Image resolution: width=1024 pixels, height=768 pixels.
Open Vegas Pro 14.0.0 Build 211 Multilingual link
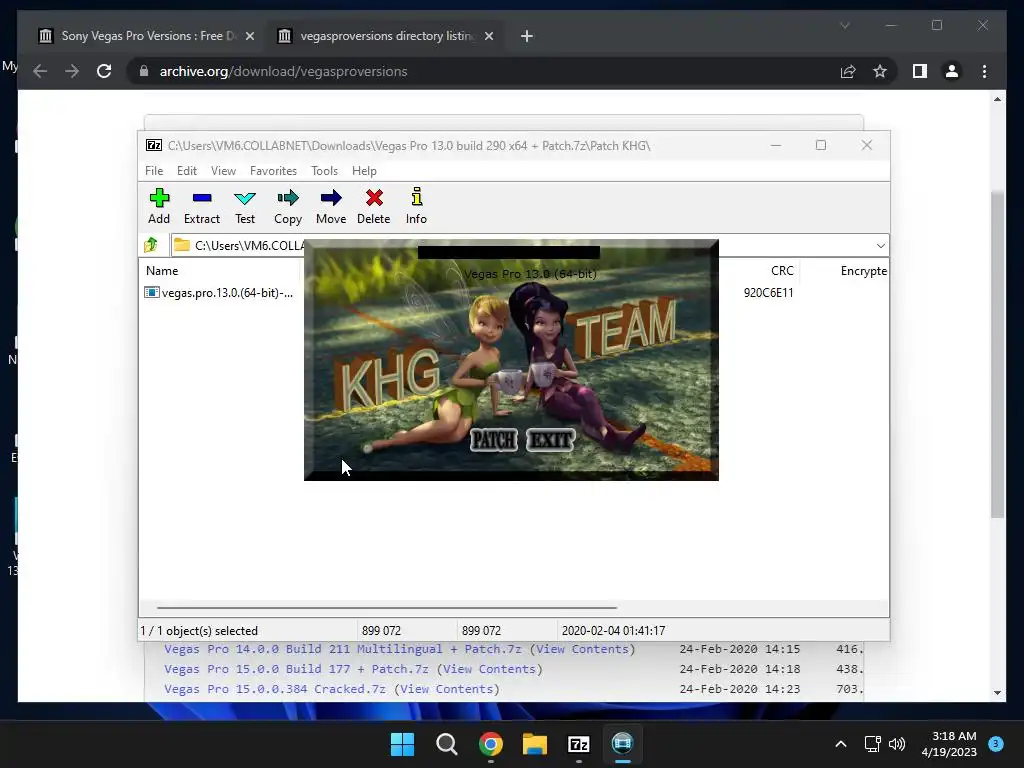coord(342,649)
